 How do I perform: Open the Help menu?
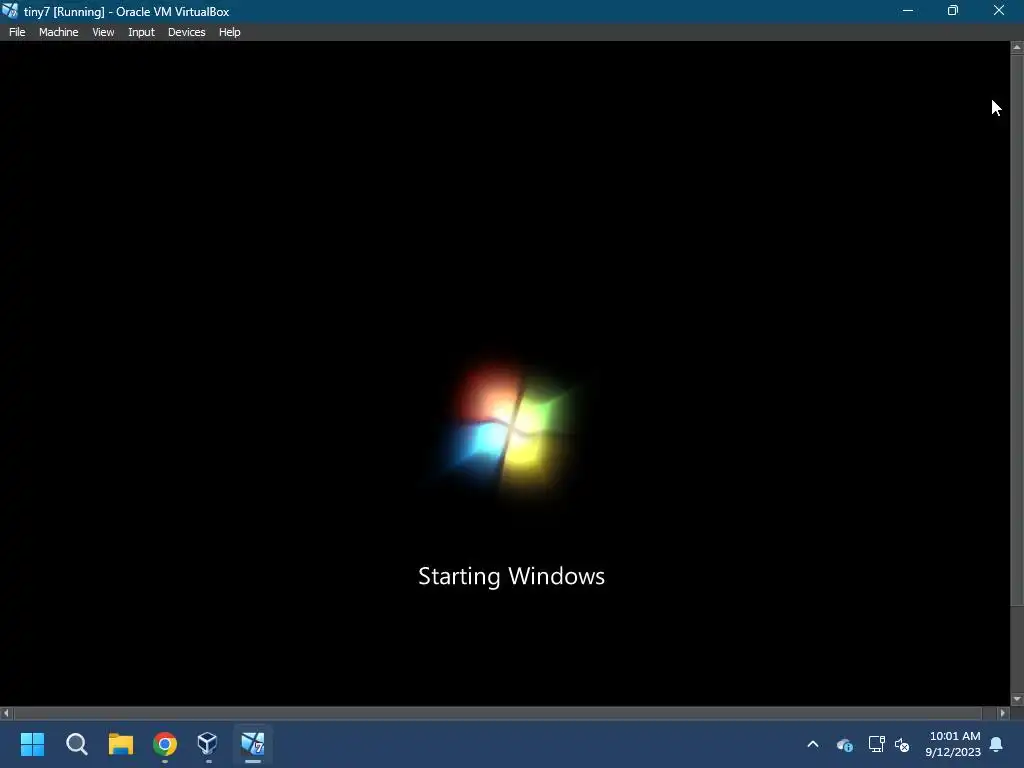[229, 32]
